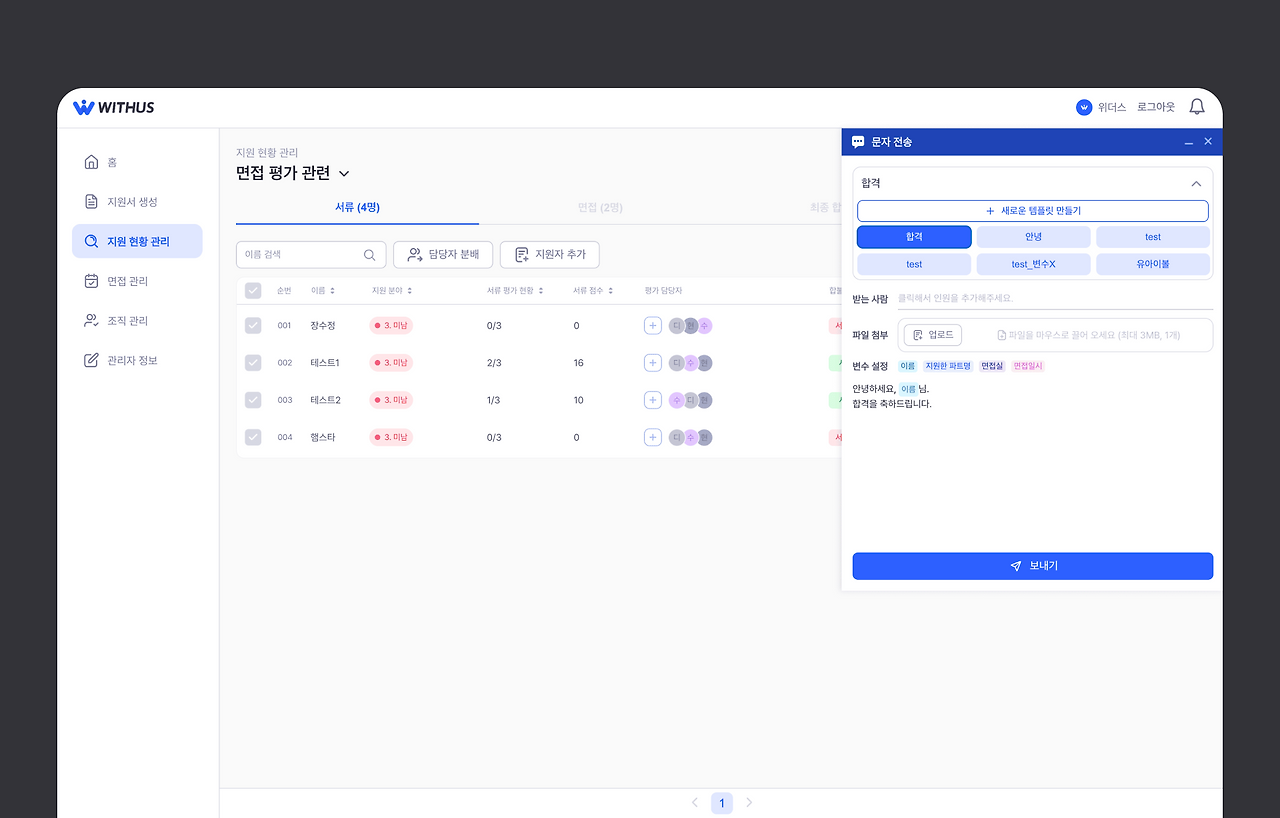This screenshot has width=1280, height=818.
Task: Click the score 16 cell
Action: 578,363
